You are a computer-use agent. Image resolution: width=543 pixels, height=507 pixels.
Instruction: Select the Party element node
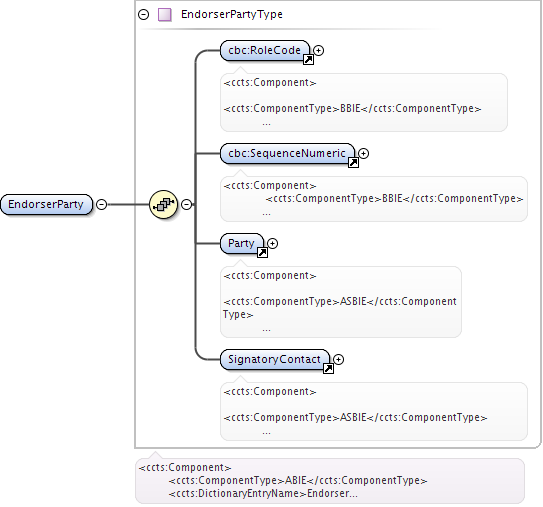[x=242, y=243]
